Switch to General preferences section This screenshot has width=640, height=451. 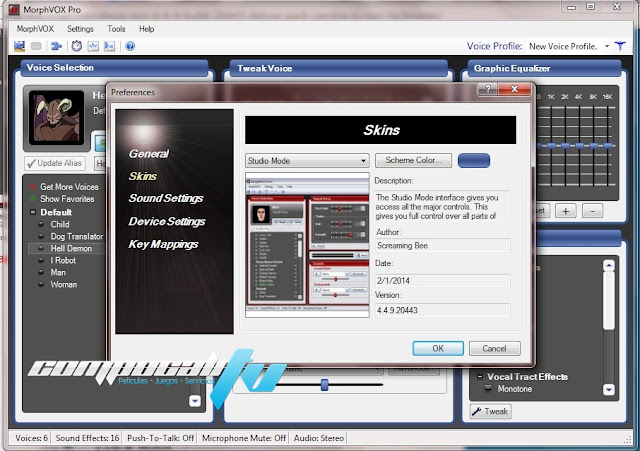[x=149, y=154]
